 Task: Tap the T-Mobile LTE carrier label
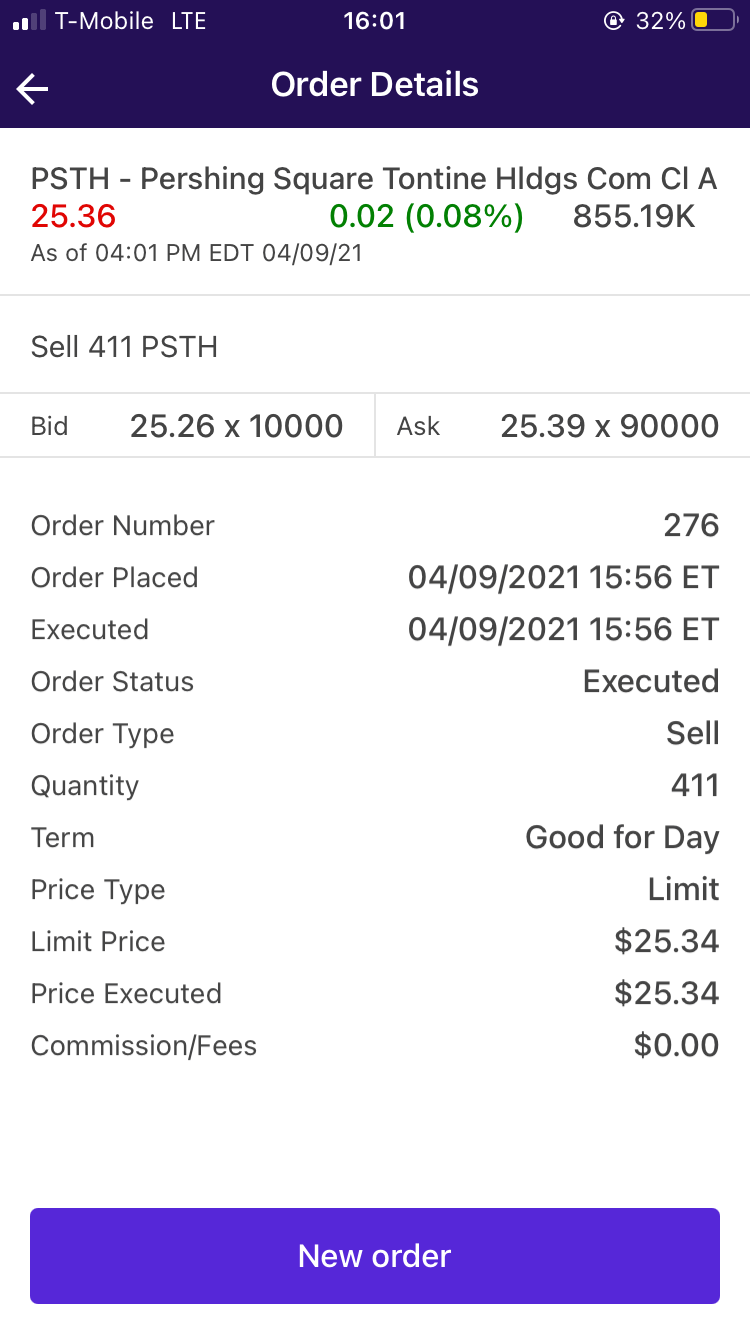coord(130,21)
